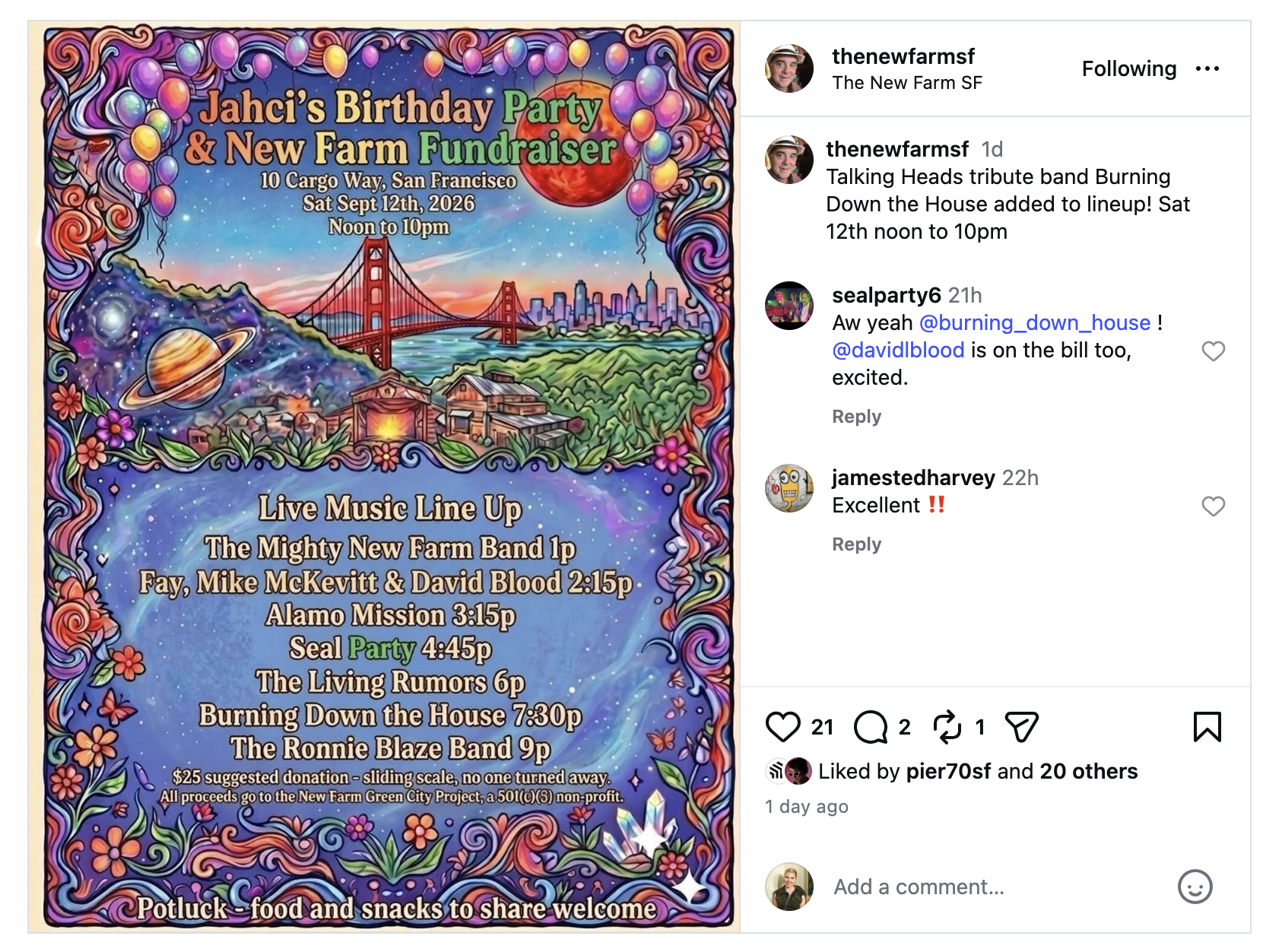1282x952 pixels.
Task: Share post with the paper plane icon
Action: point(1021,727)
